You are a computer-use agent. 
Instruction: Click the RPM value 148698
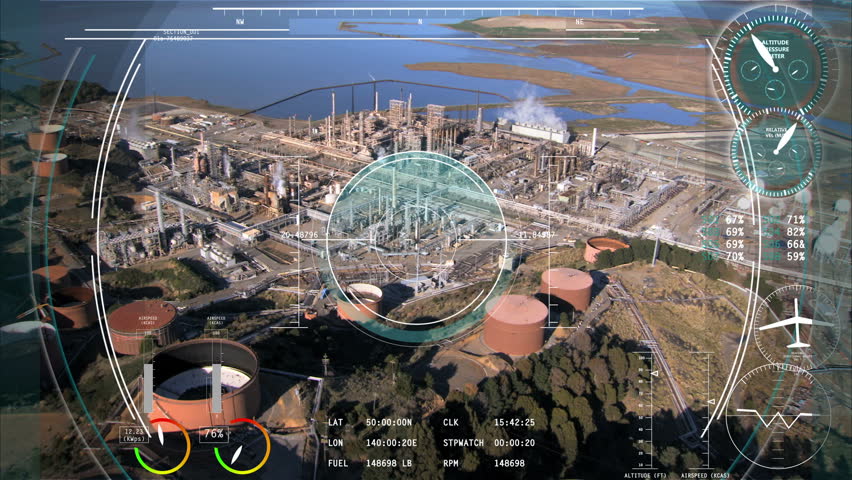(509, 464)
